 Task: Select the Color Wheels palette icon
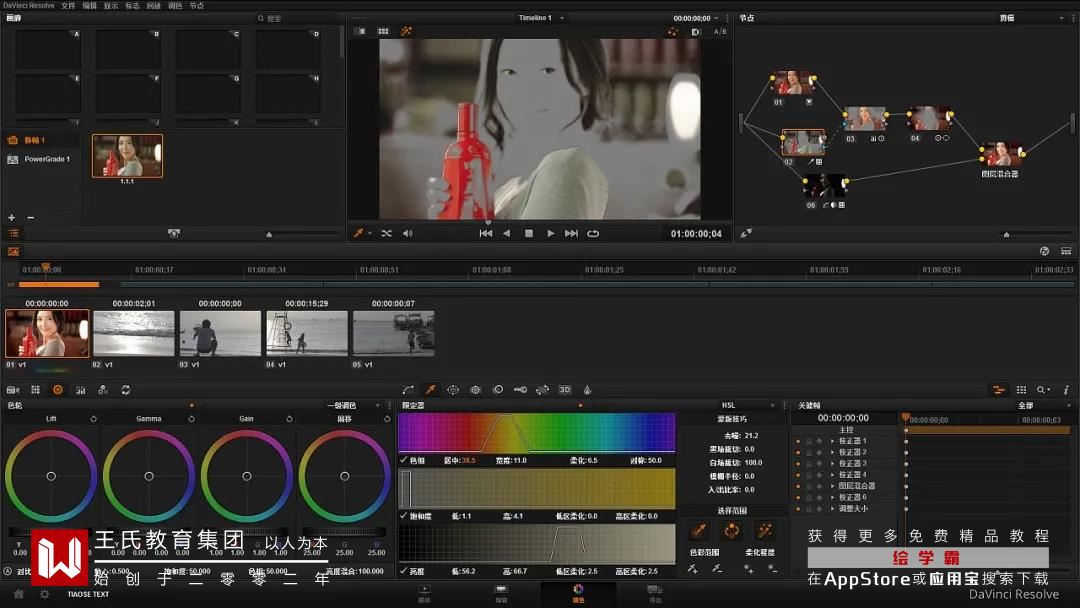tap(57, 390)
